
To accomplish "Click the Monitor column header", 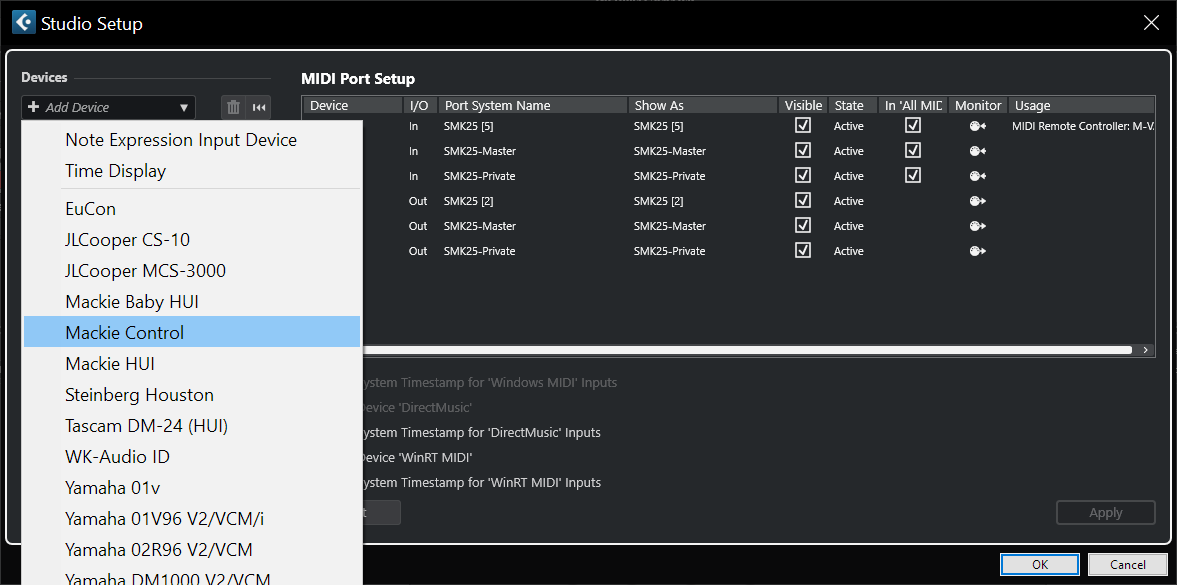I will click(978, 106).
